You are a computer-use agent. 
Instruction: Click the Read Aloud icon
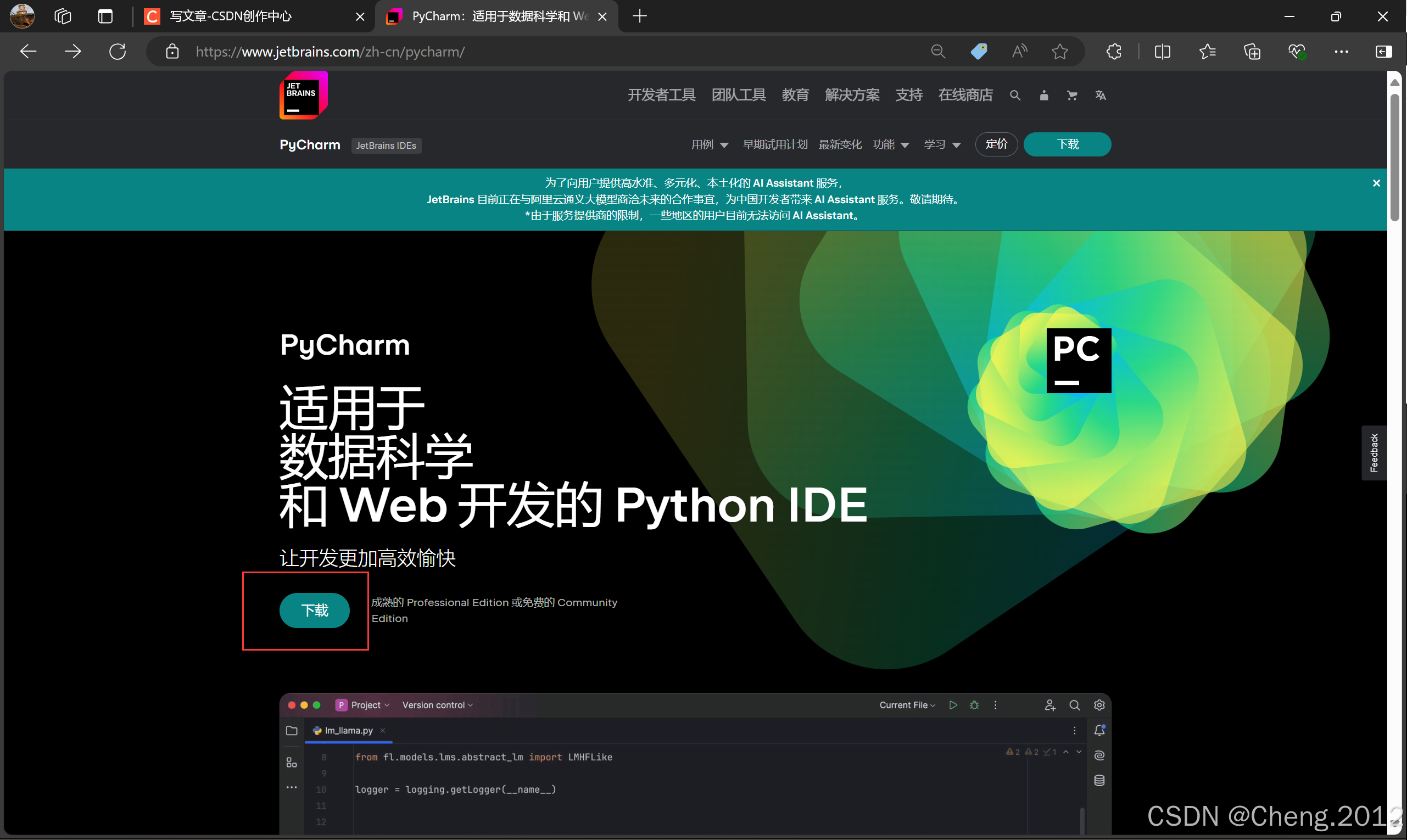tap(1019, 52)
